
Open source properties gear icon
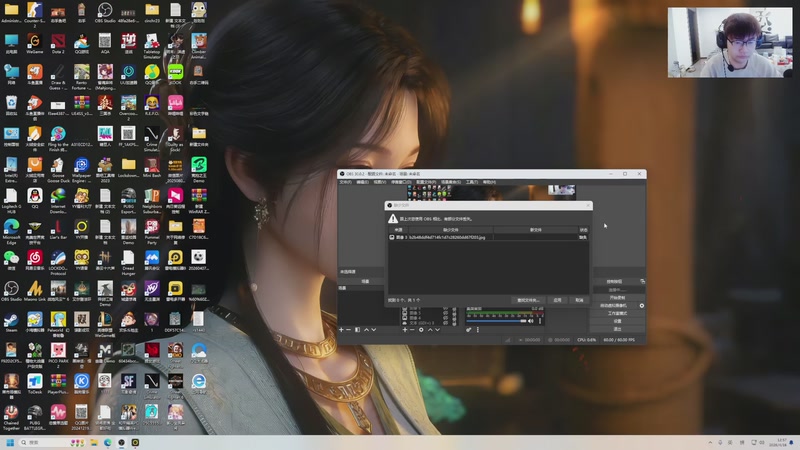(421, 329)
